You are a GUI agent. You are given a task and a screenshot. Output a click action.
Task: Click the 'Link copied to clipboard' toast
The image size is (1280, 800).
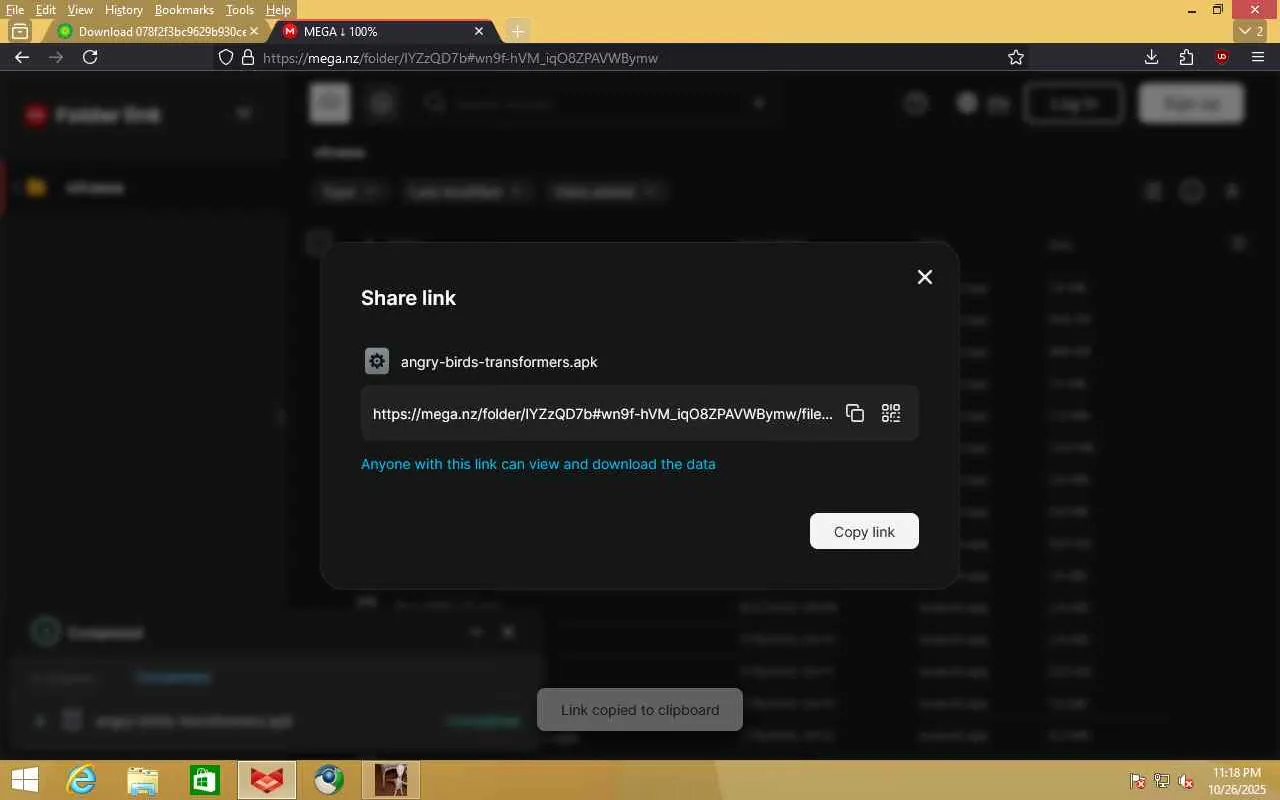640,710
